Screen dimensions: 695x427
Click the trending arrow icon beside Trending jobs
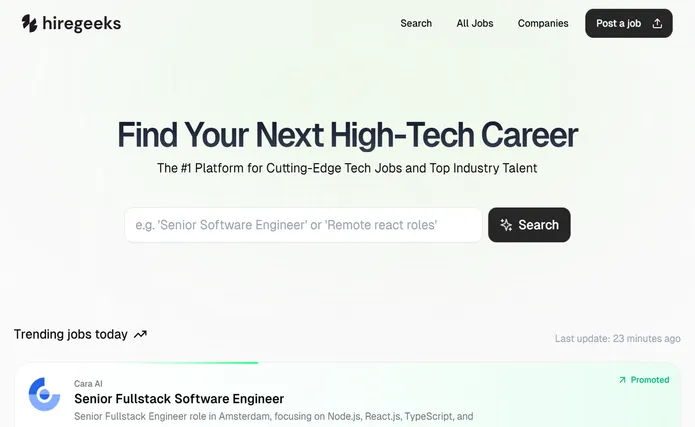coord(140,334)
